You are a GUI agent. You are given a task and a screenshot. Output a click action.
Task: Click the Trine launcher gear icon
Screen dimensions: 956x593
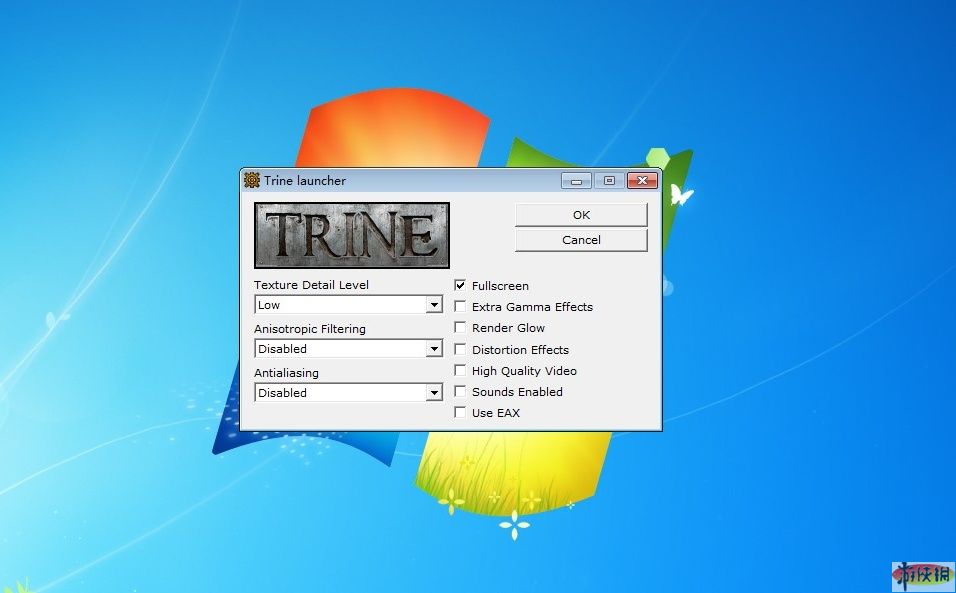(x=252, y=181)
